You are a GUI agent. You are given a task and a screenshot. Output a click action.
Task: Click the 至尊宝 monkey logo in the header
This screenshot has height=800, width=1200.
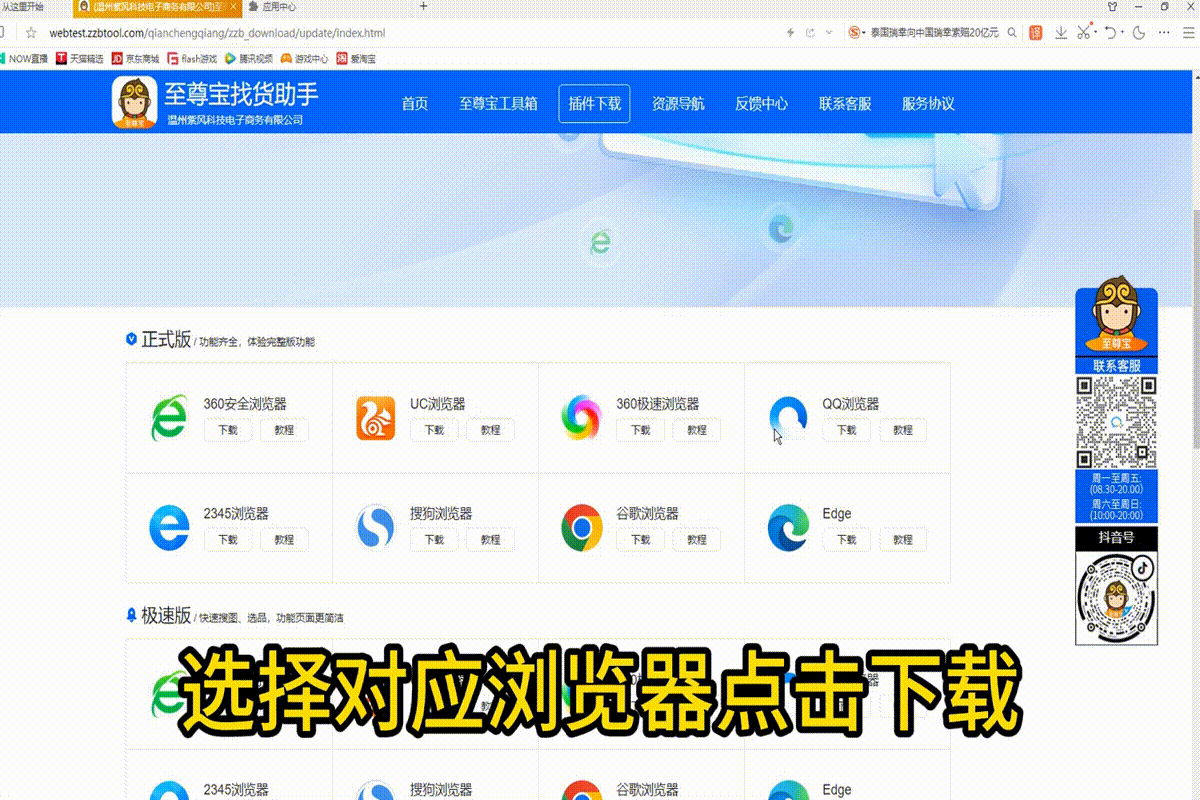coord(134,103)
